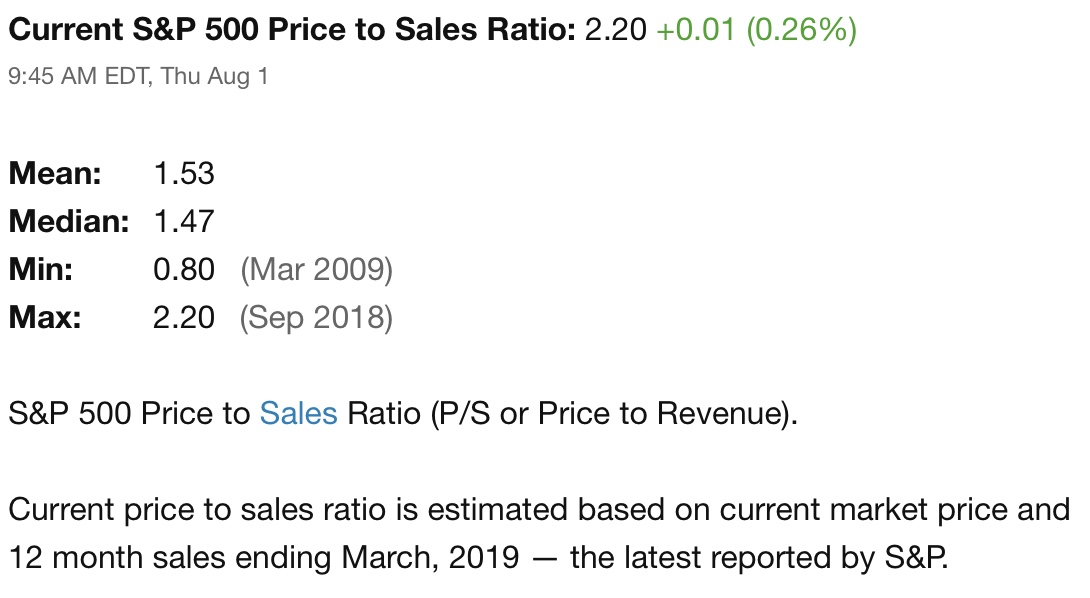Click the Current S&P 500 Price to Sales Ratio heading
This screenshot has height=598, width=1090.
pyautogui.click(x=293, y=30)
